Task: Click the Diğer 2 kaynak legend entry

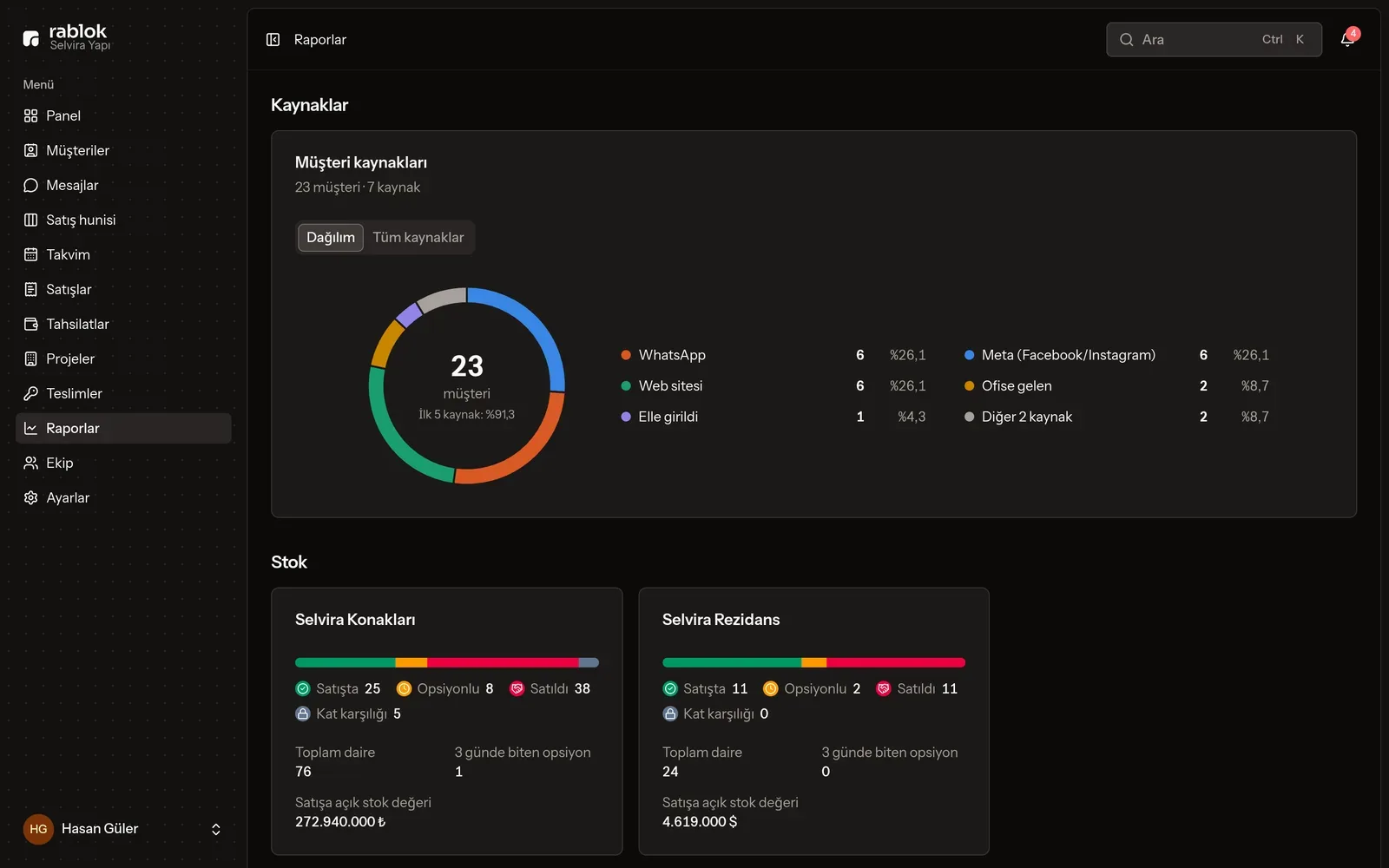Action: [1116, 417]
